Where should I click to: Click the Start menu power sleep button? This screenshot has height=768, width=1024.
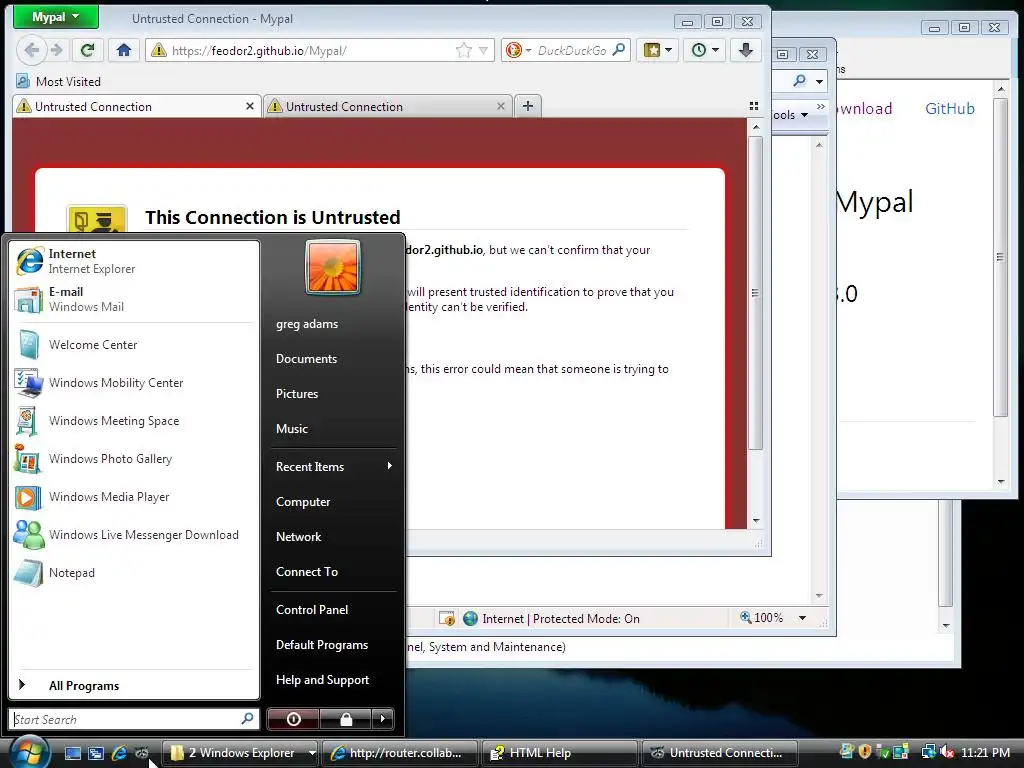coord(294,719)
